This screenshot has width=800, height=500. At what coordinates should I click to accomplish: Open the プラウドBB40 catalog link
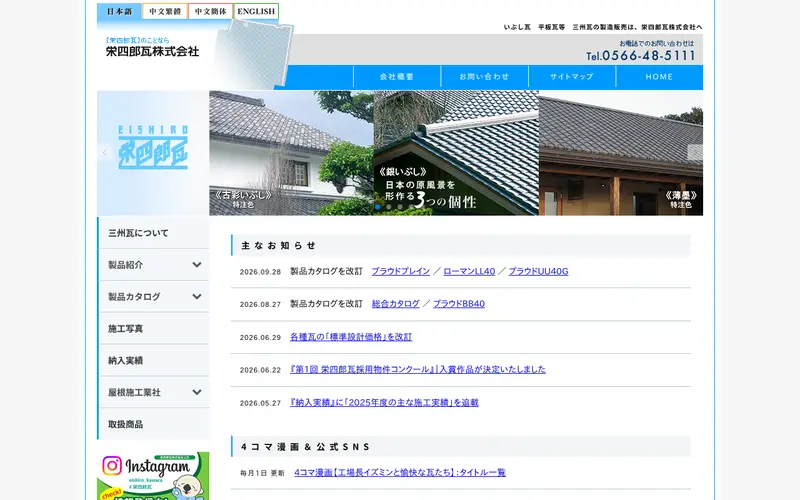point(459,304)
